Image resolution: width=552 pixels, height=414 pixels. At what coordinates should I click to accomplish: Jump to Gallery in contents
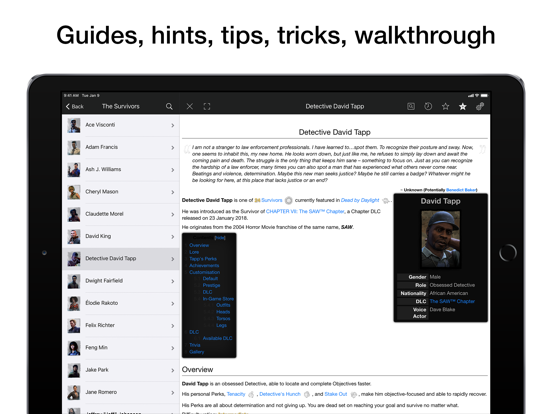tap(196, 352)
